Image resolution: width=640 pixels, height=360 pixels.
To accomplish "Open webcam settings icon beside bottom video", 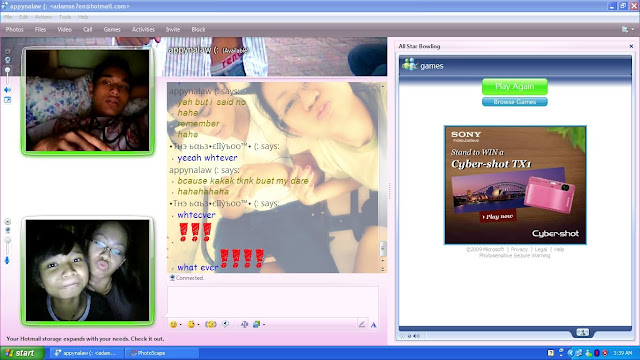I will [7, 230].
